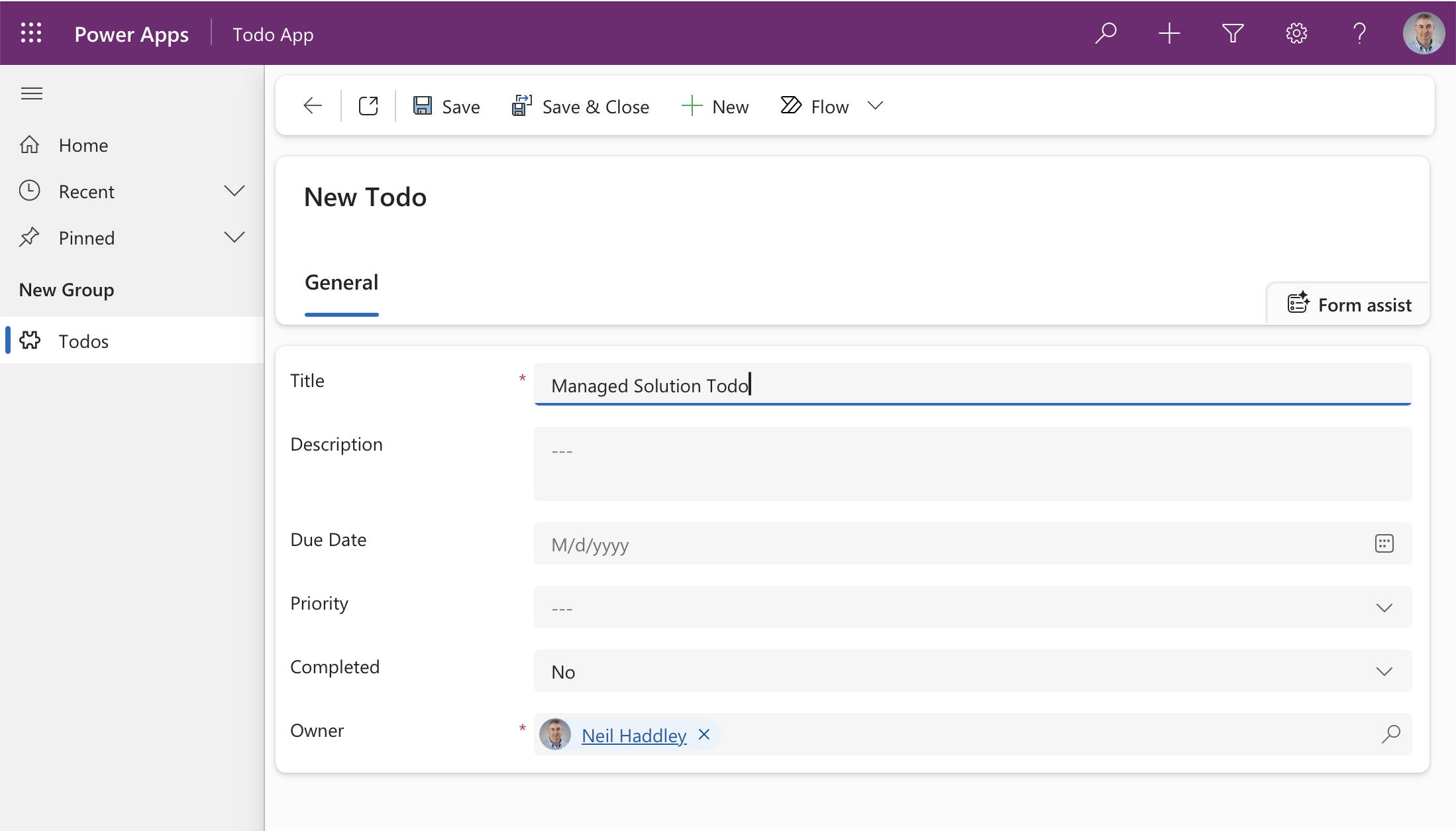Open the help question mark icon
The width and height of the screenshot is (1456, 831).
pos(1359,33)
